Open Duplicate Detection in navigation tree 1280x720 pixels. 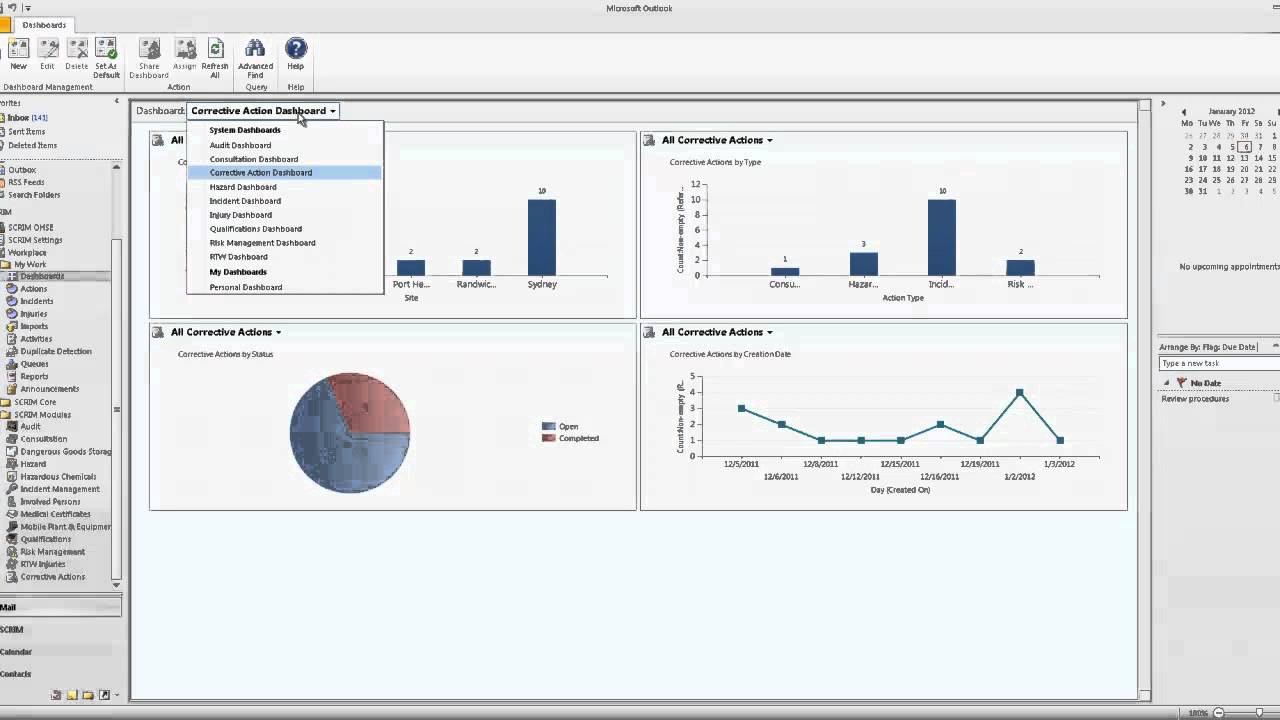coord(55,351)
